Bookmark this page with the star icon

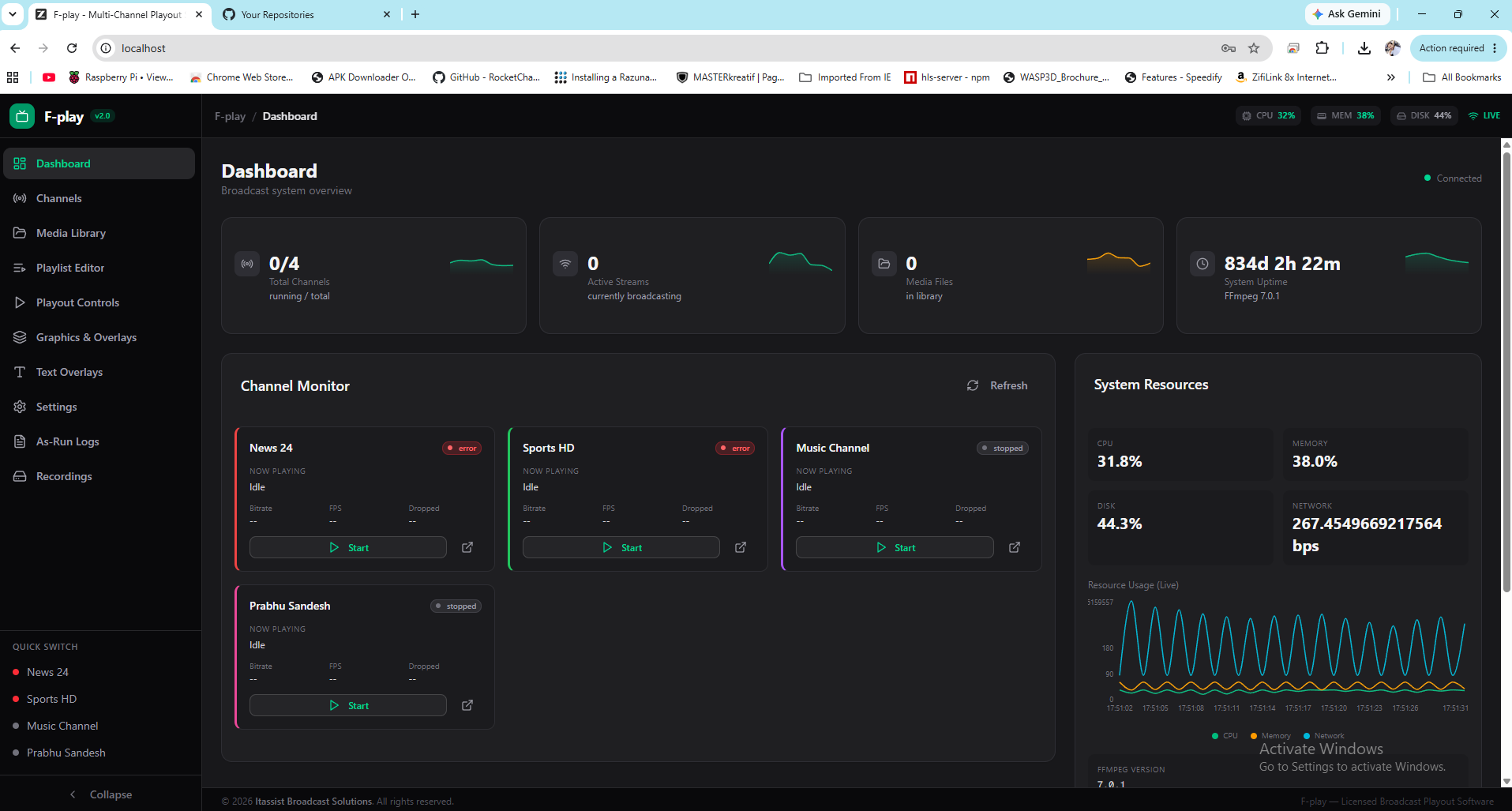click(1254, 48)
